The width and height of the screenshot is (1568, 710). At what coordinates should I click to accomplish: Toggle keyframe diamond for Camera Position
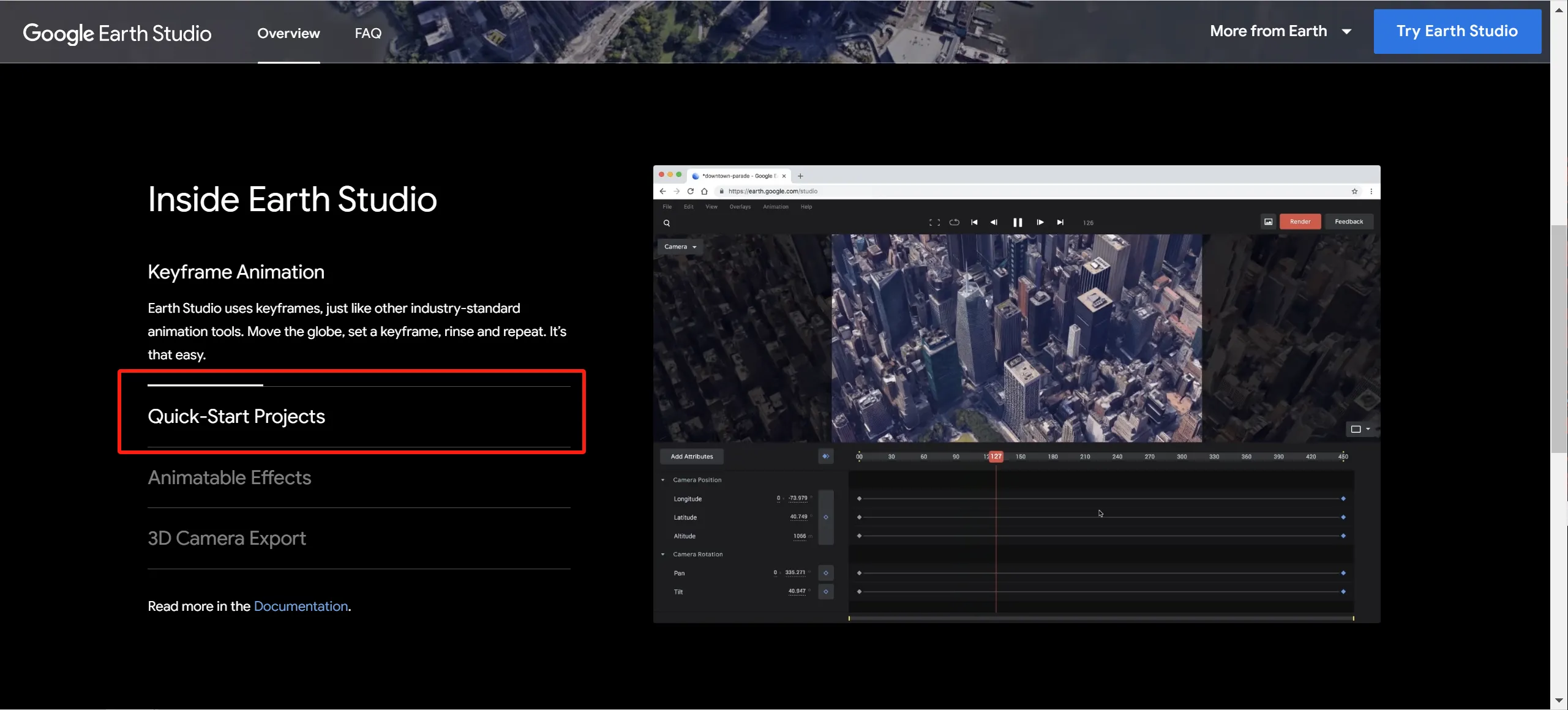tap(825, 517)
